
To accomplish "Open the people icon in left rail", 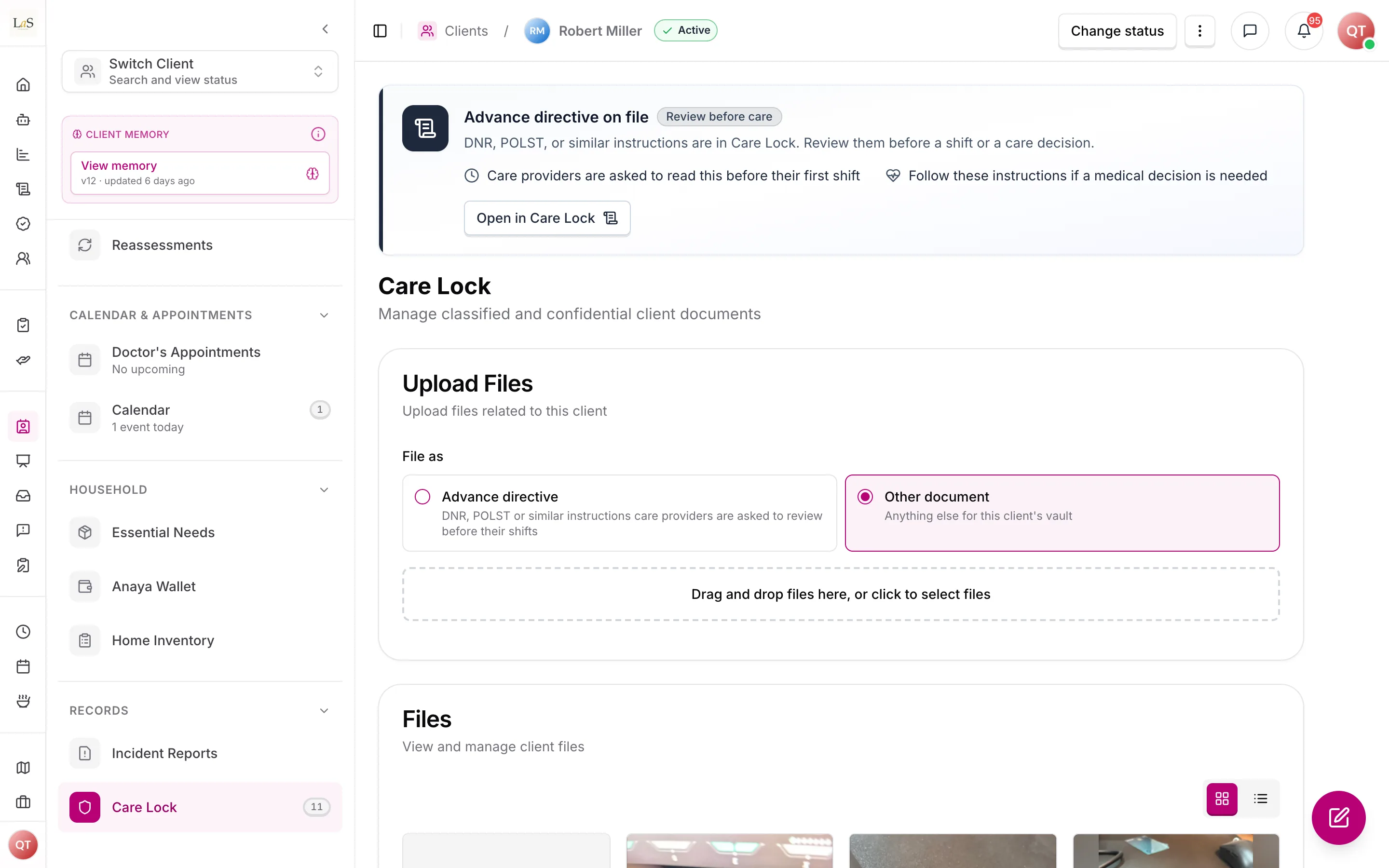I will click(23, 258).
